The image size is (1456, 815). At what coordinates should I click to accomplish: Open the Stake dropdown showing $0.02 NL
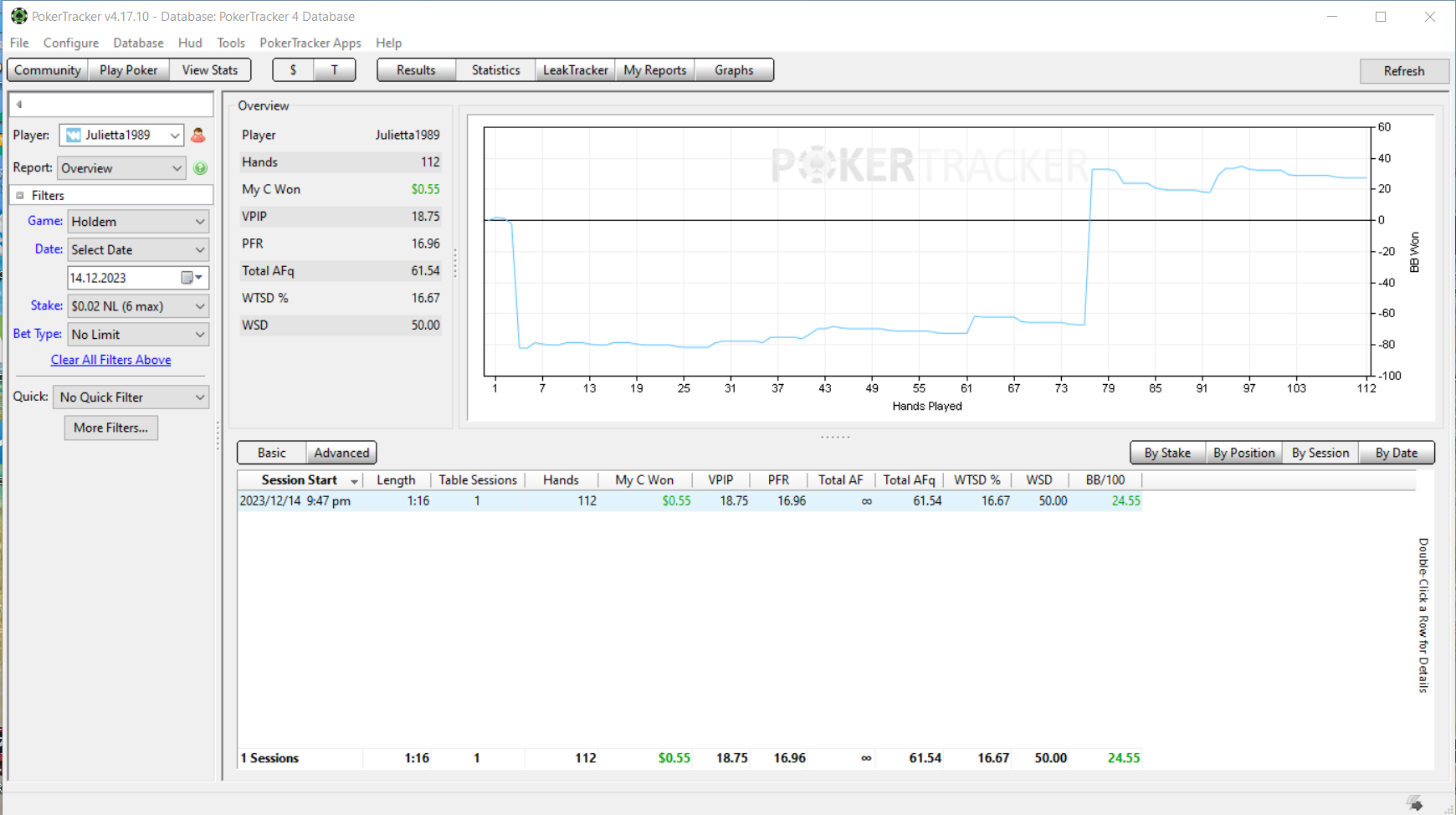click(x=138, y=306)
